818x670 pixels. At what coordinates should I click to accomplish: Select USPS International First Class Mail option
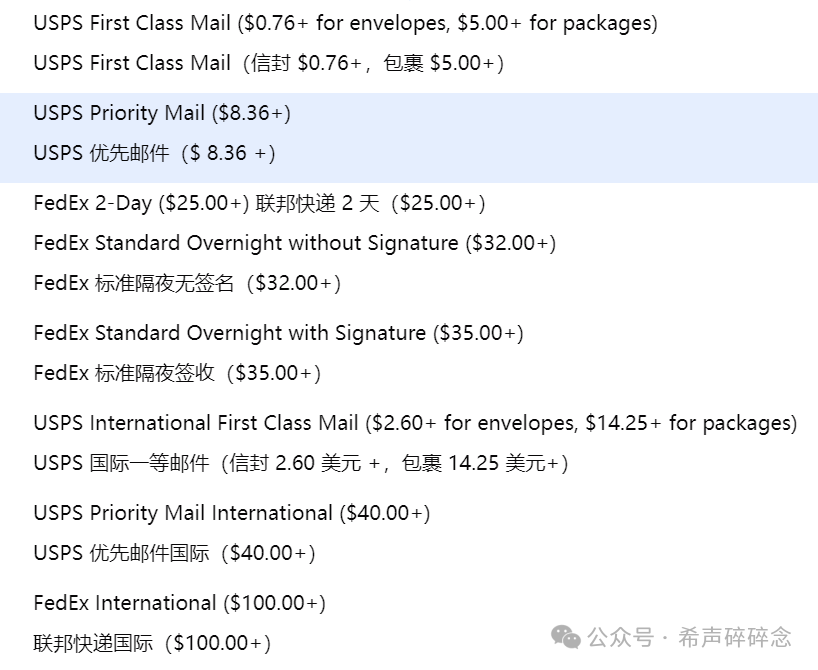tap(415, 423)
